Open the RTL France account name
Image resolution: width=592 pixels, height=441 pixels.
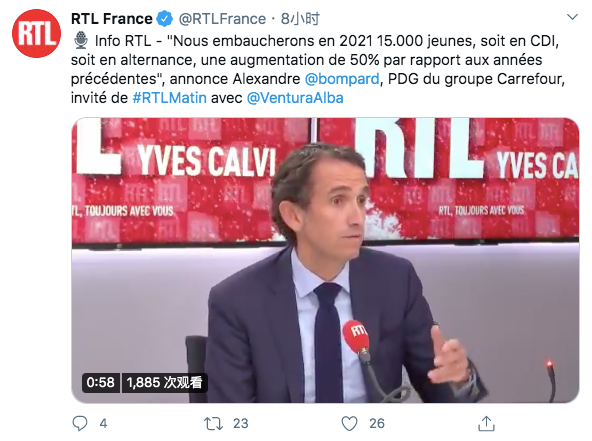[111, 19]
